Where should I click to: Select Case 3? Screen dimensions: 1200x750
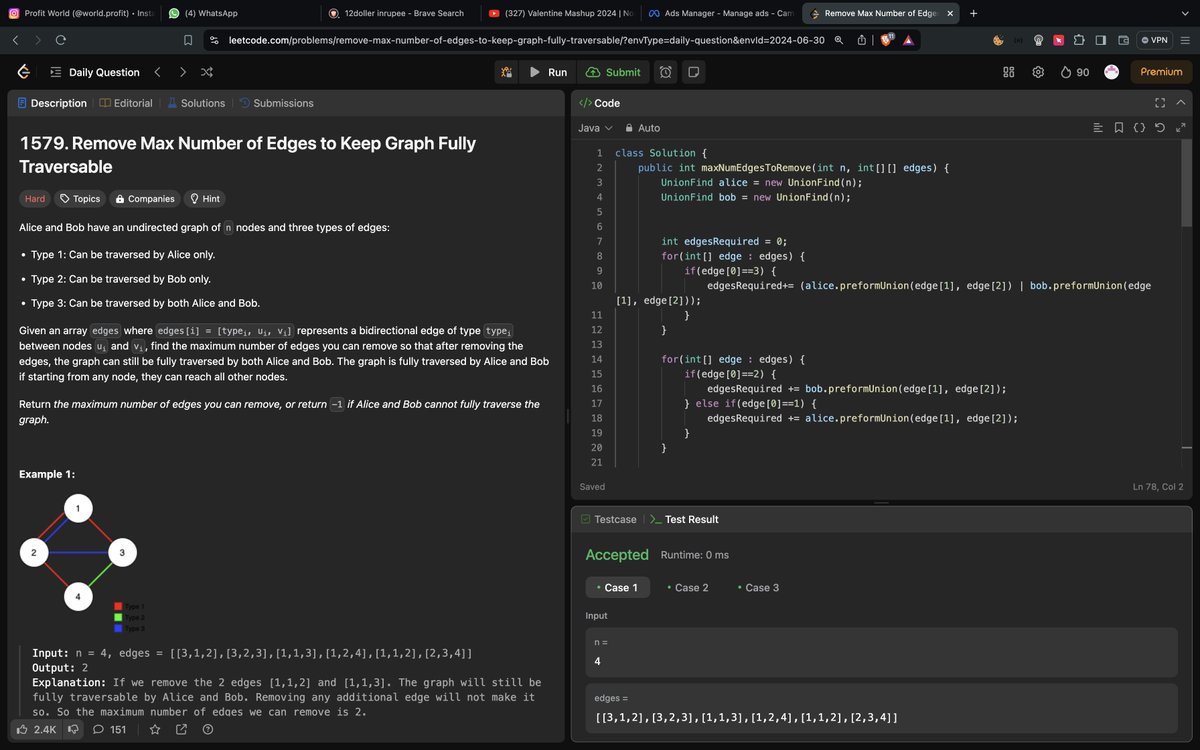click(758, 588)
